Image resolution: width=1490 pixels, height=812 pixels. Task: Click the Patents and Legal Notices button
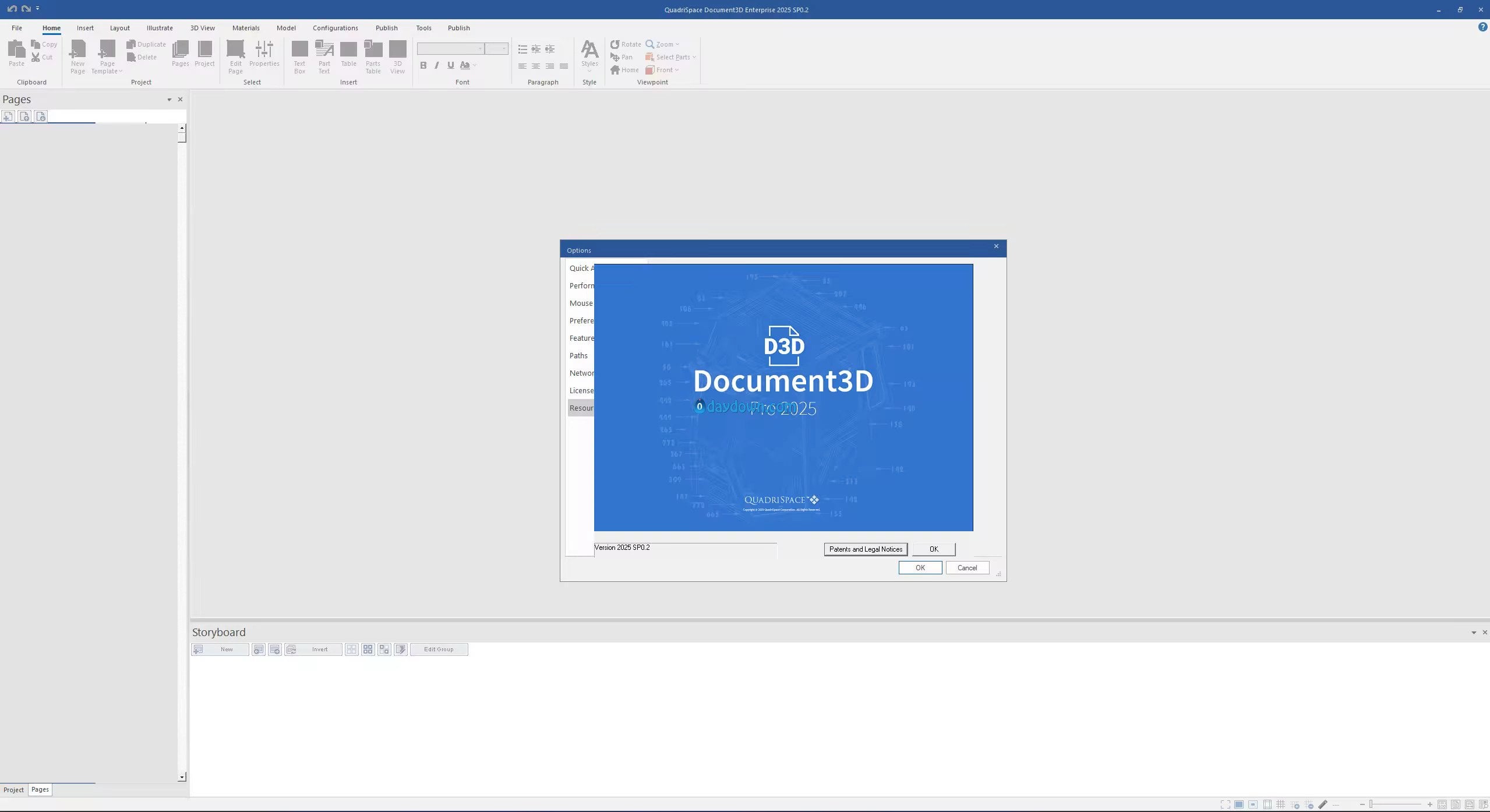(865, 549)
